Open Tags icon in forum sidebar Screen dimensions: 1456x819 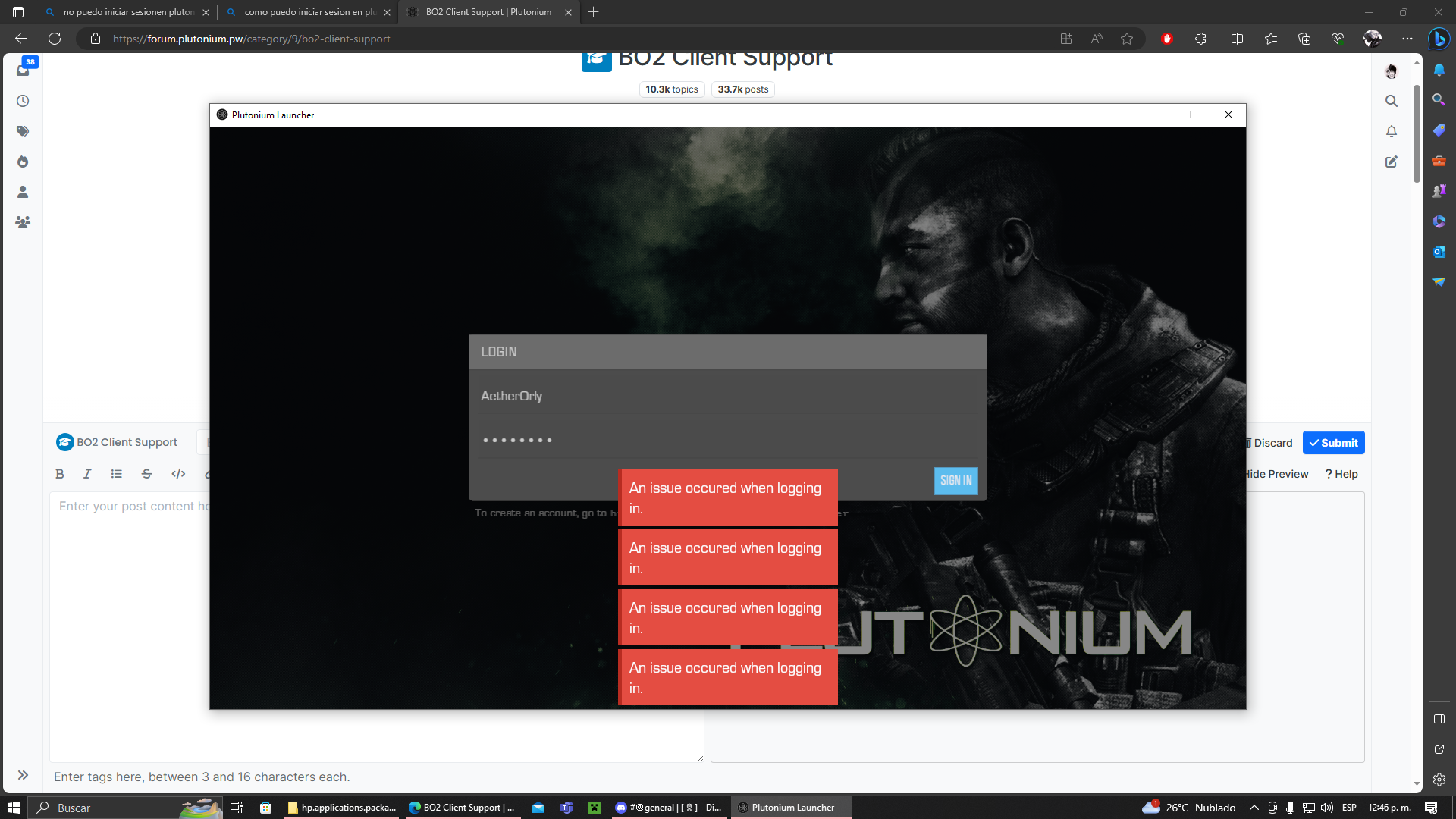pyautogui.click(x=23, y=131)
